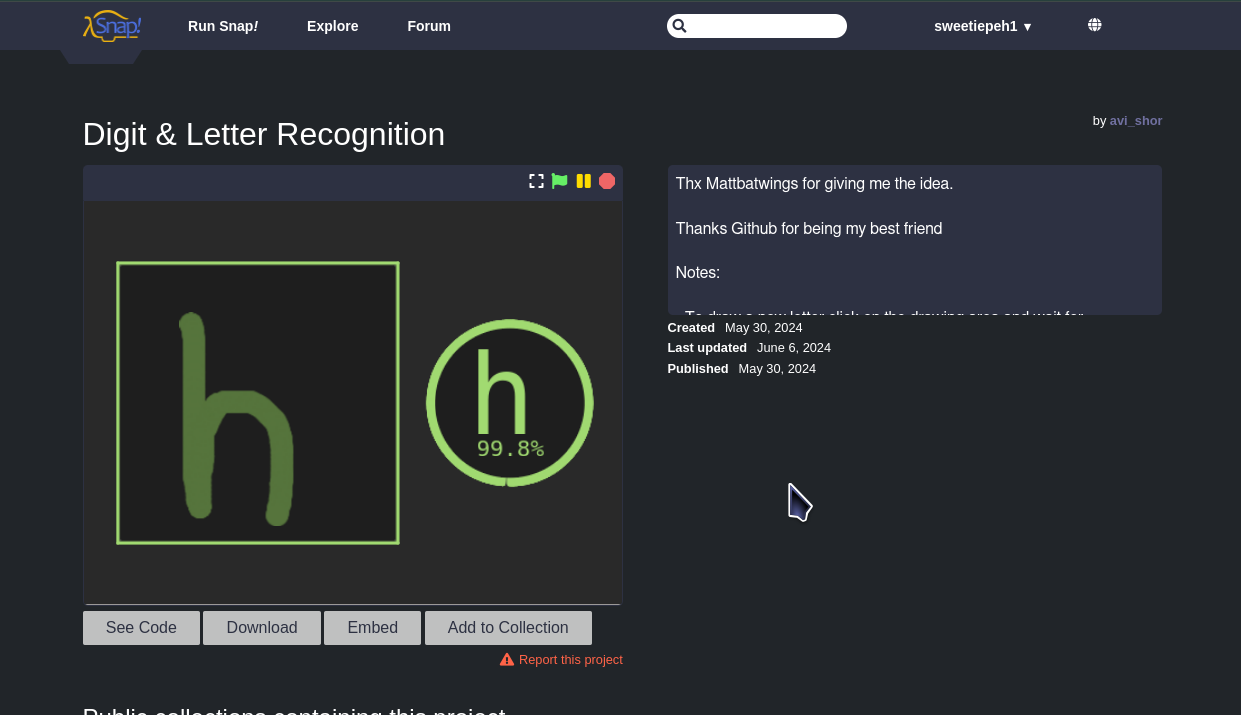1241x715 pixels.
Task: Click the circular 99.8% recognition result
Action: (510, 403)
